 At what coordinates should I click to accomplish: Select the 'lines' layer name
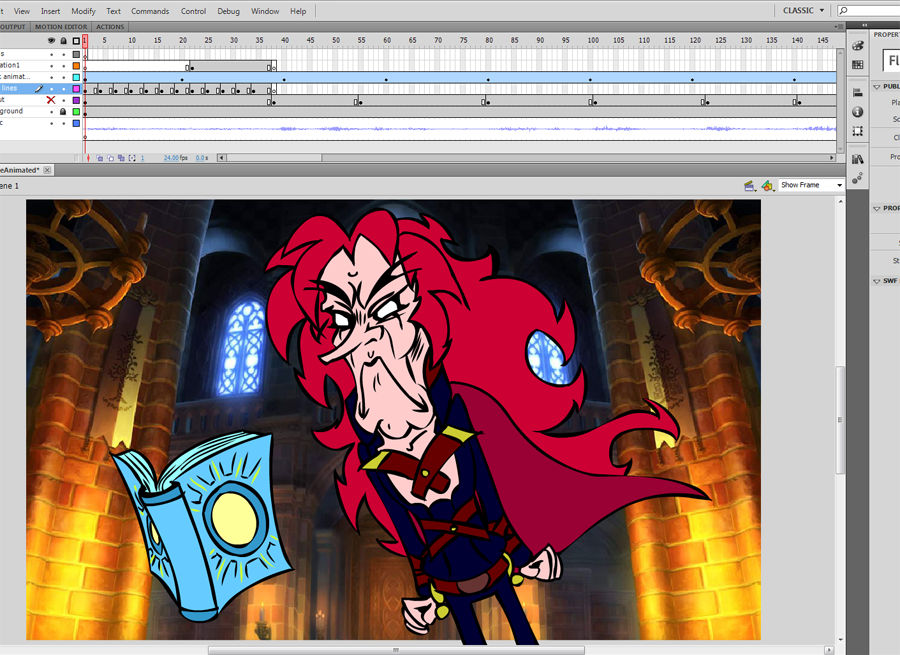point(9,88)
